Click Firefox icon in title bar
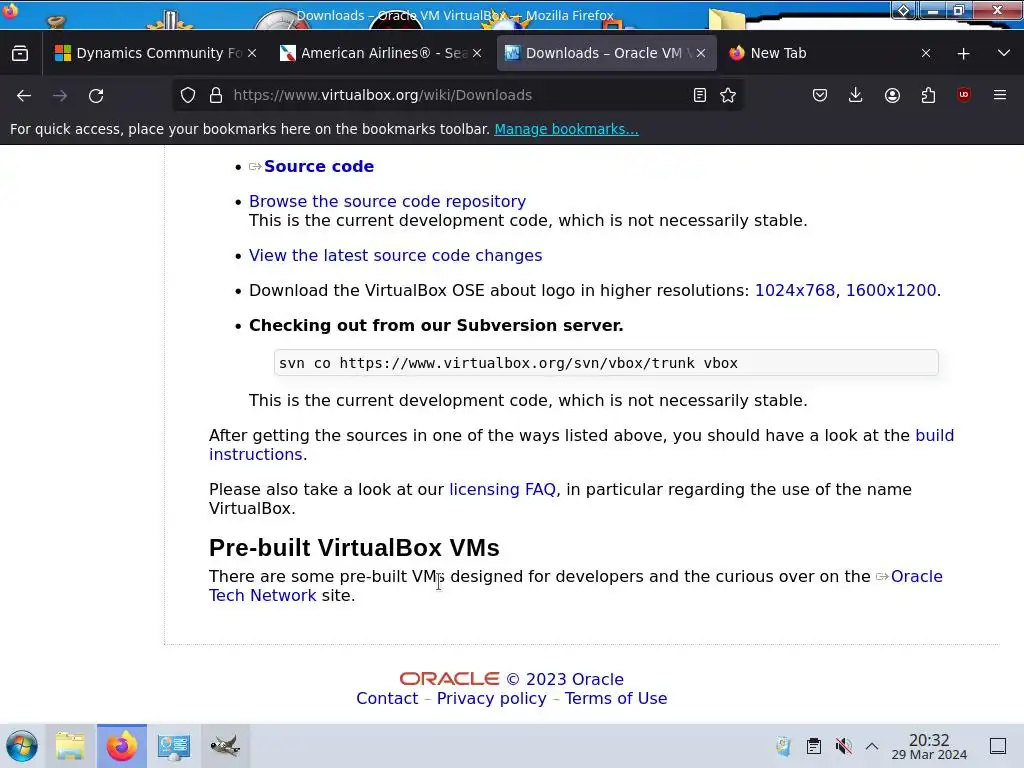 (10, 10)
